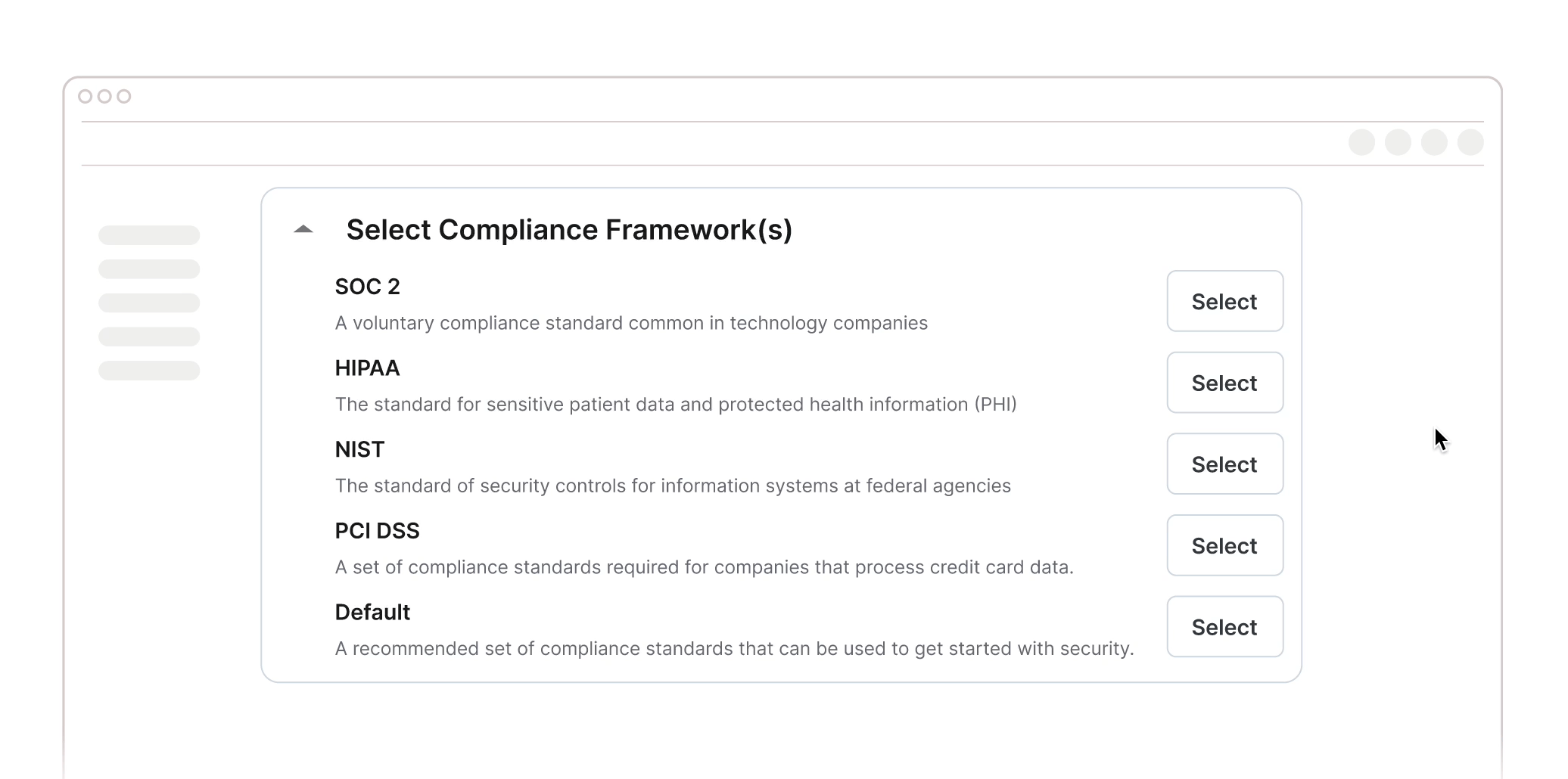Click the HIPAA framework title text
1568x779 pixels.
367,368
